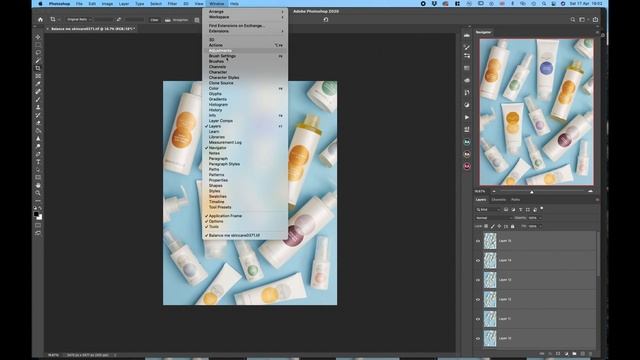The image size is (640, 360).
Task: Open the Kind layer filter dropdown
Action: coord(488,210)
